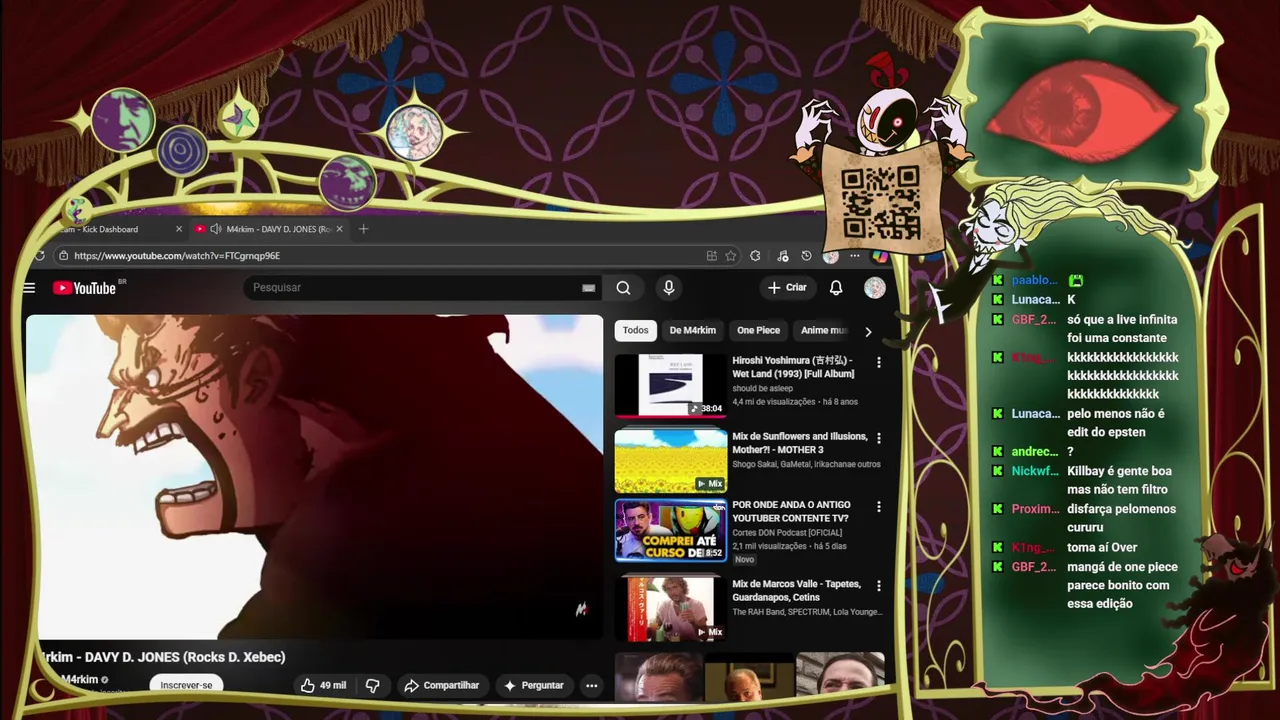
Task: Reload the page with the refresh icon
Action: pyautogui.click(x=39, y=256)
